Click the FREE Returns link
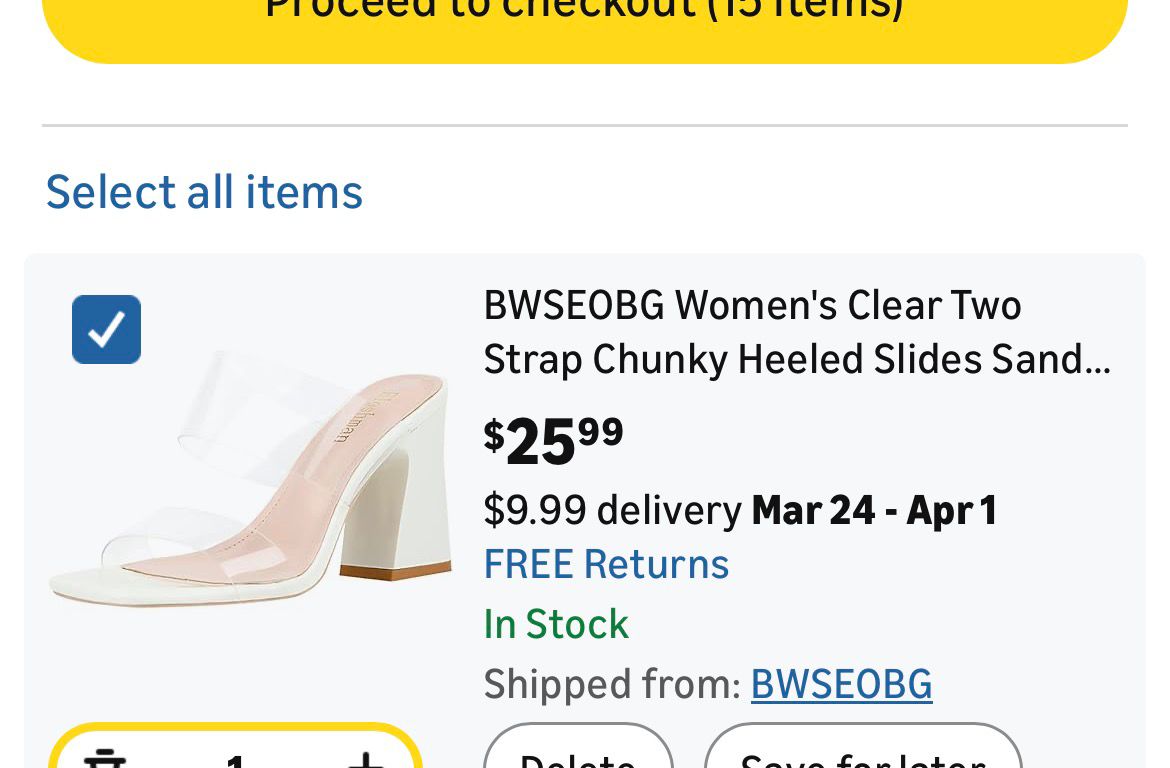The image size is (1170, 768). click(x=606, y=564)
